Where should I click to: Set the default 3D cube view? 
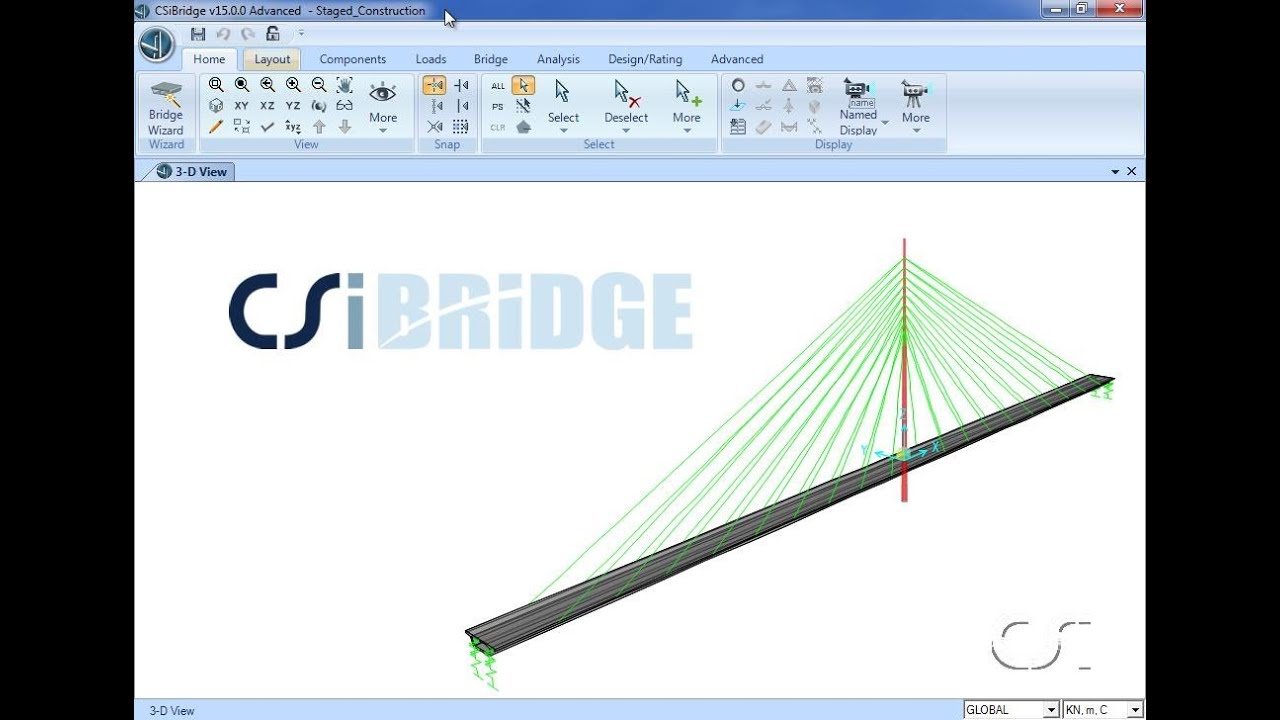pos(216,105)
